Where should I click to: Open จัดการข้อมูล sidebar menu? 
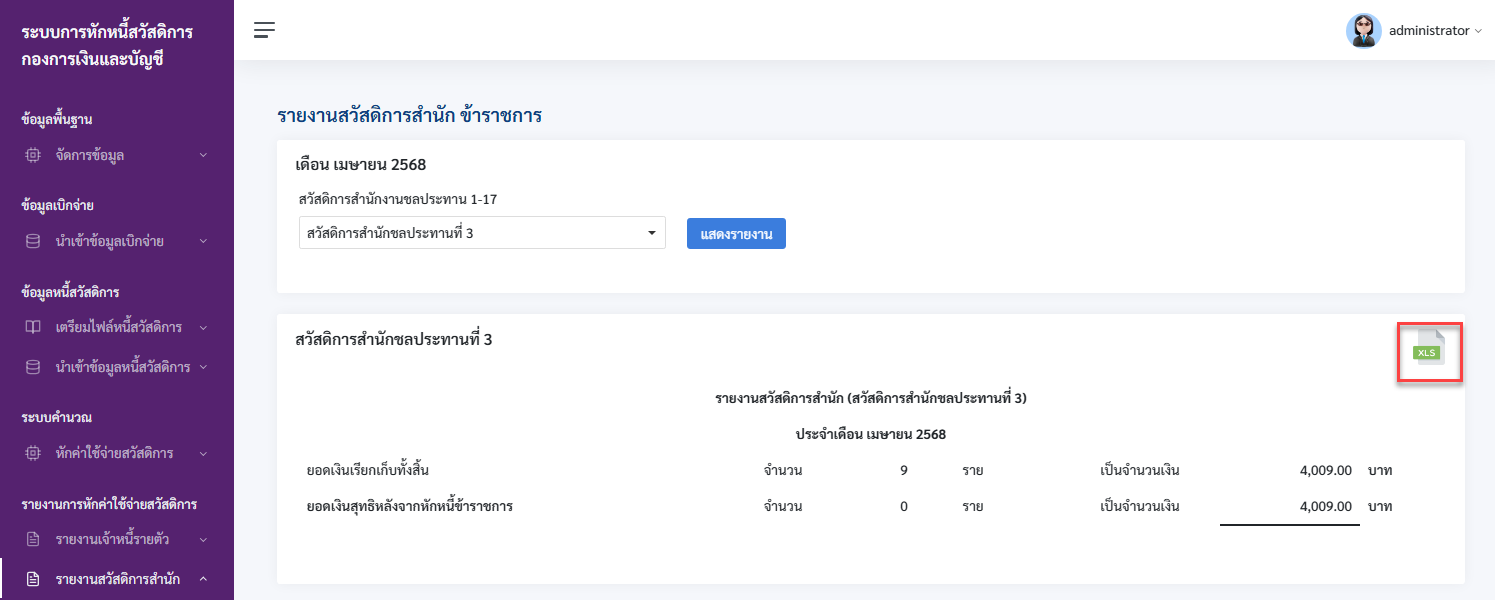(117, 155)
